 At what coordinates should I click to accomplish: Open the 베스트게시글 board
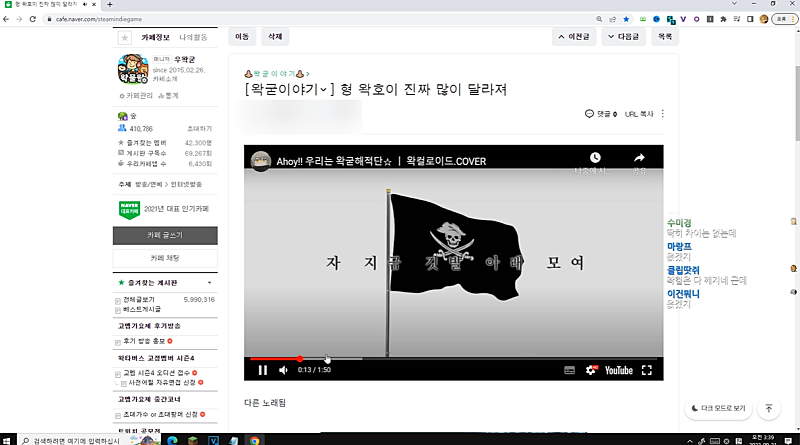pyautogui.click(x=141, y=309)
